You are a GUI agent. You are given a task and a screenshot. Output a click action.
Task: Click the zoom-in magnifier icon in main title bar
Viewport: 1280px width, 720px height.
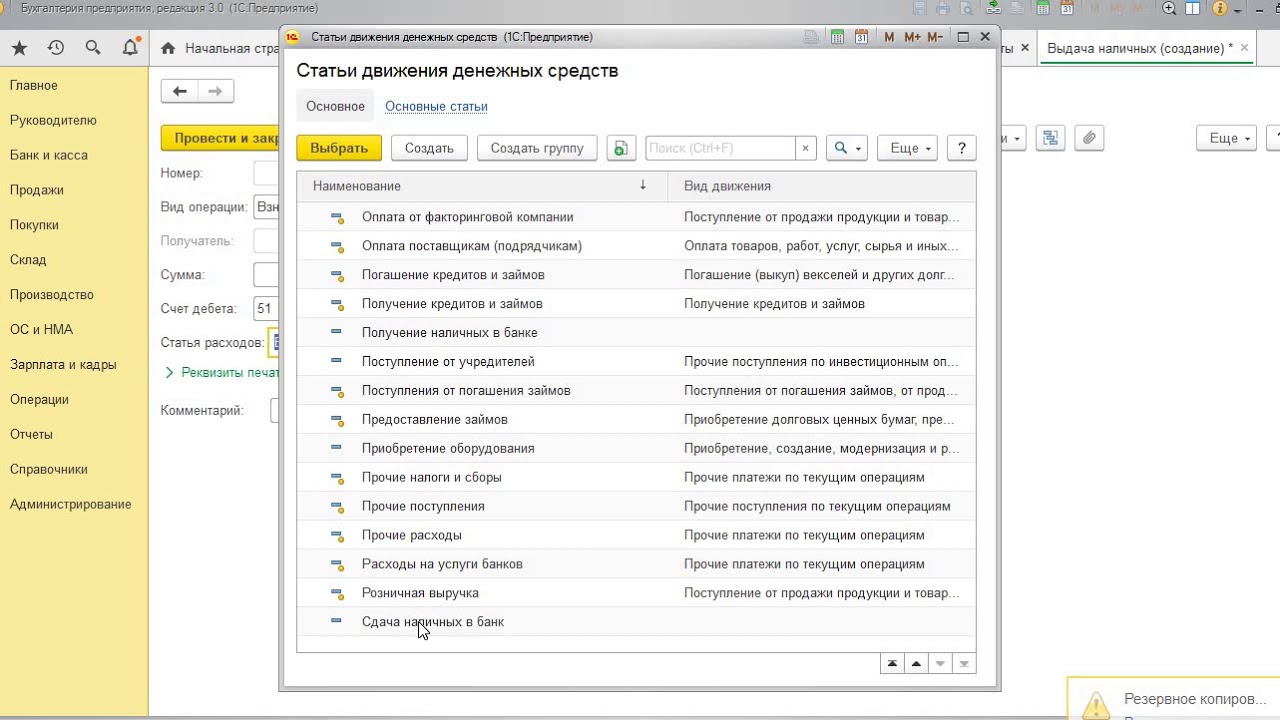[1170, 8]
